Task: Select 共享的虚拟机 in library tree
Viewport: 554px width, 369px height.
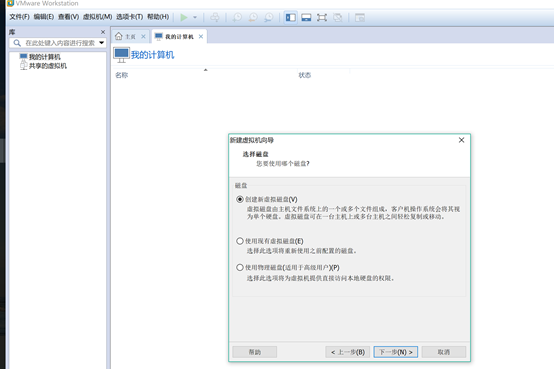Action: click(x=47, y=66)
